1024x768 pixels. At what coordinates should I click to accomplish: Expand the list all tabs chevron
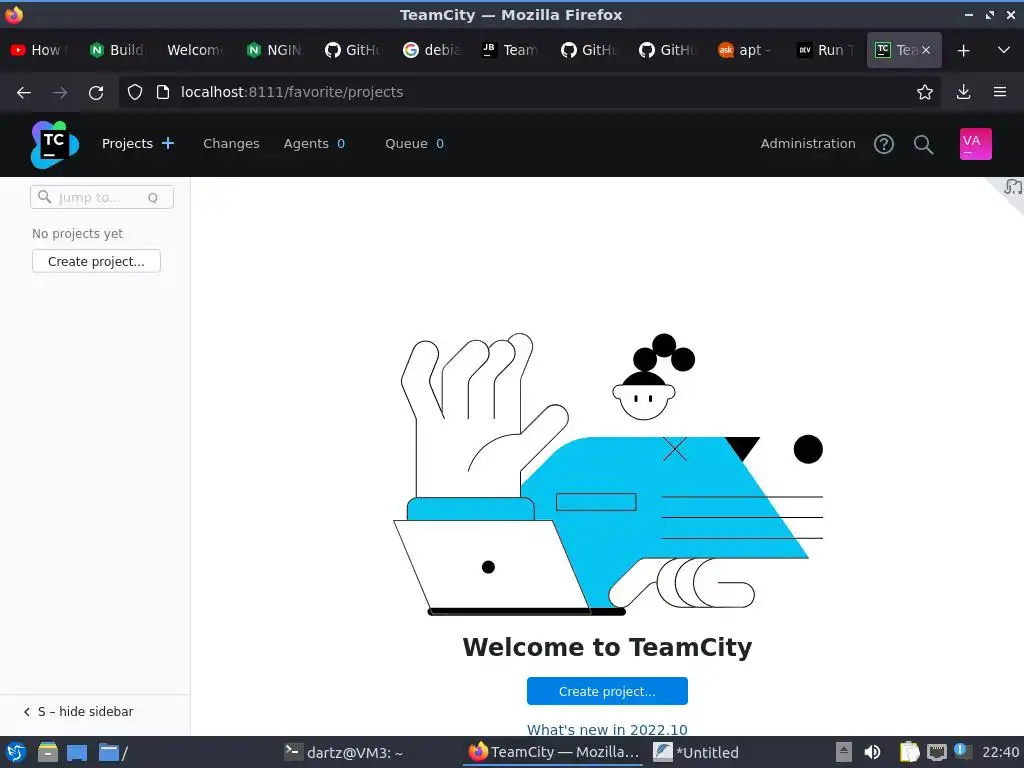point(1004,50)
